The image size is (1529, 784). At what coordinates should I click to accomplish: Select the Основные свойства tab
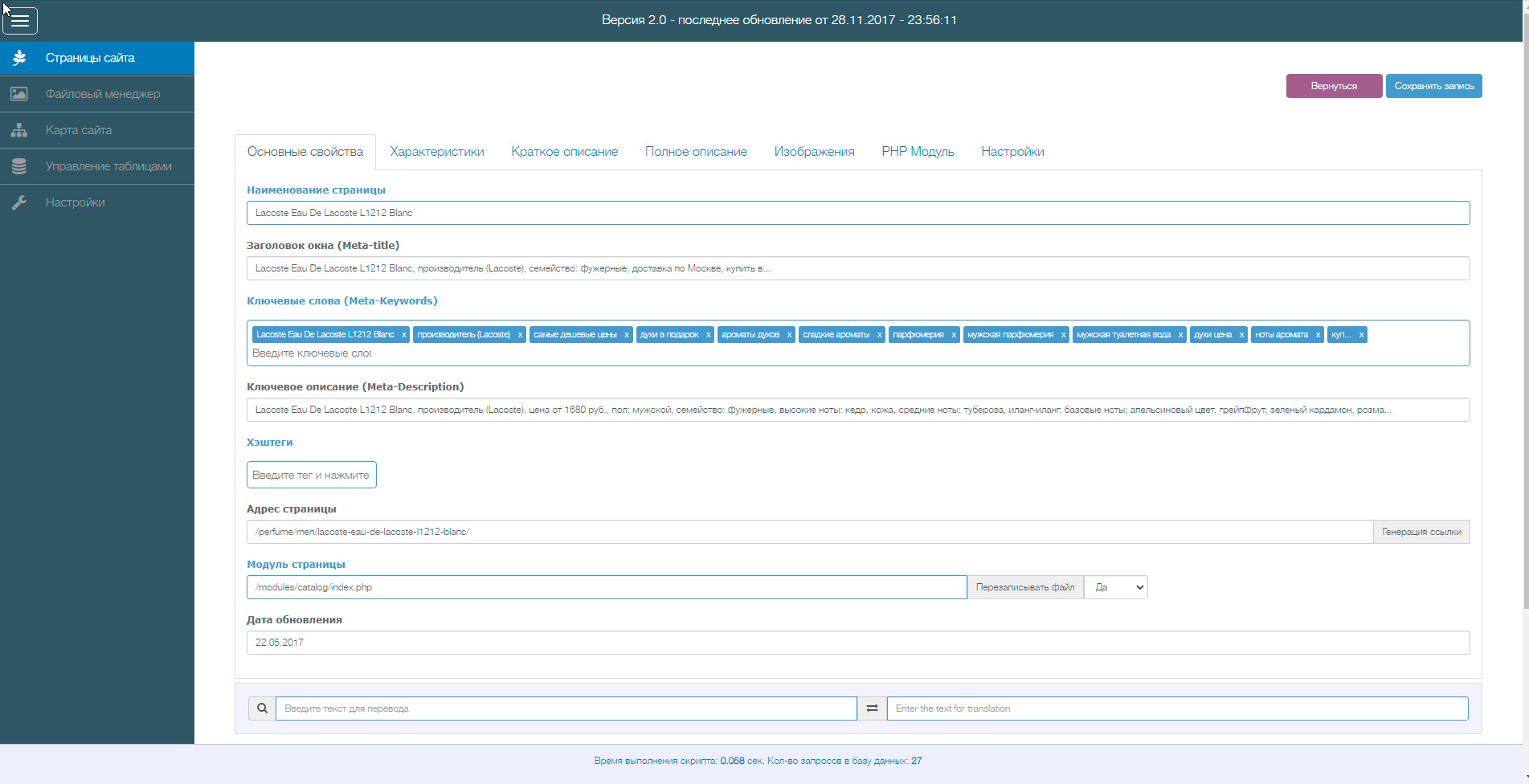[305, 152]
